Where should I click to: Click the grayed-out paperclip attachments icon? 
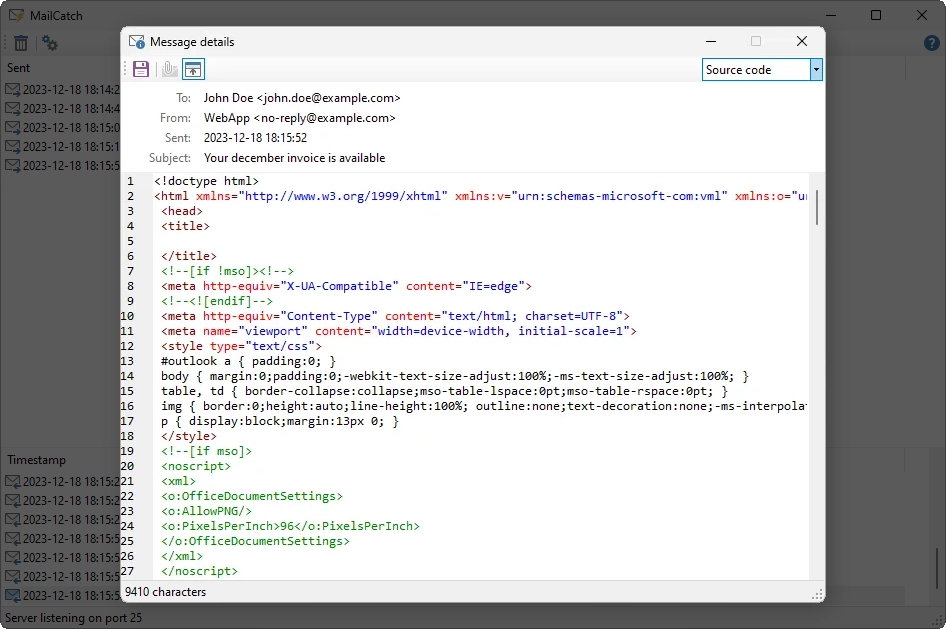point(170,69)
